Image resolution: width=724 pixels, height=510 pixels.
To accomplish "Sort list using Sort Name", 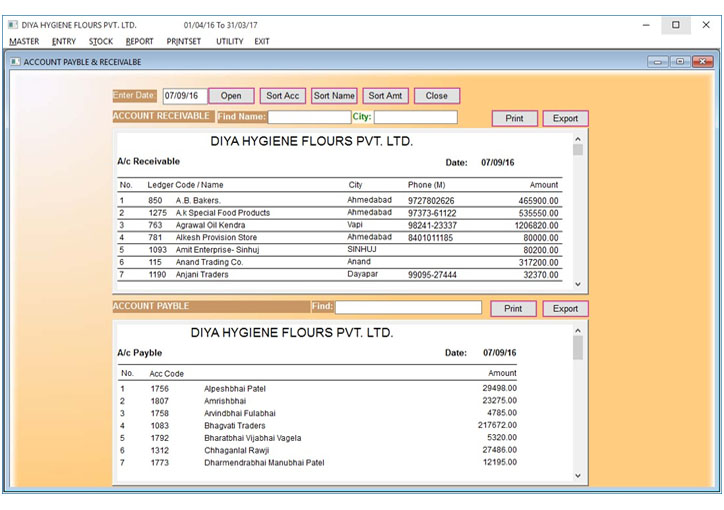I will [x=334, y=96].
